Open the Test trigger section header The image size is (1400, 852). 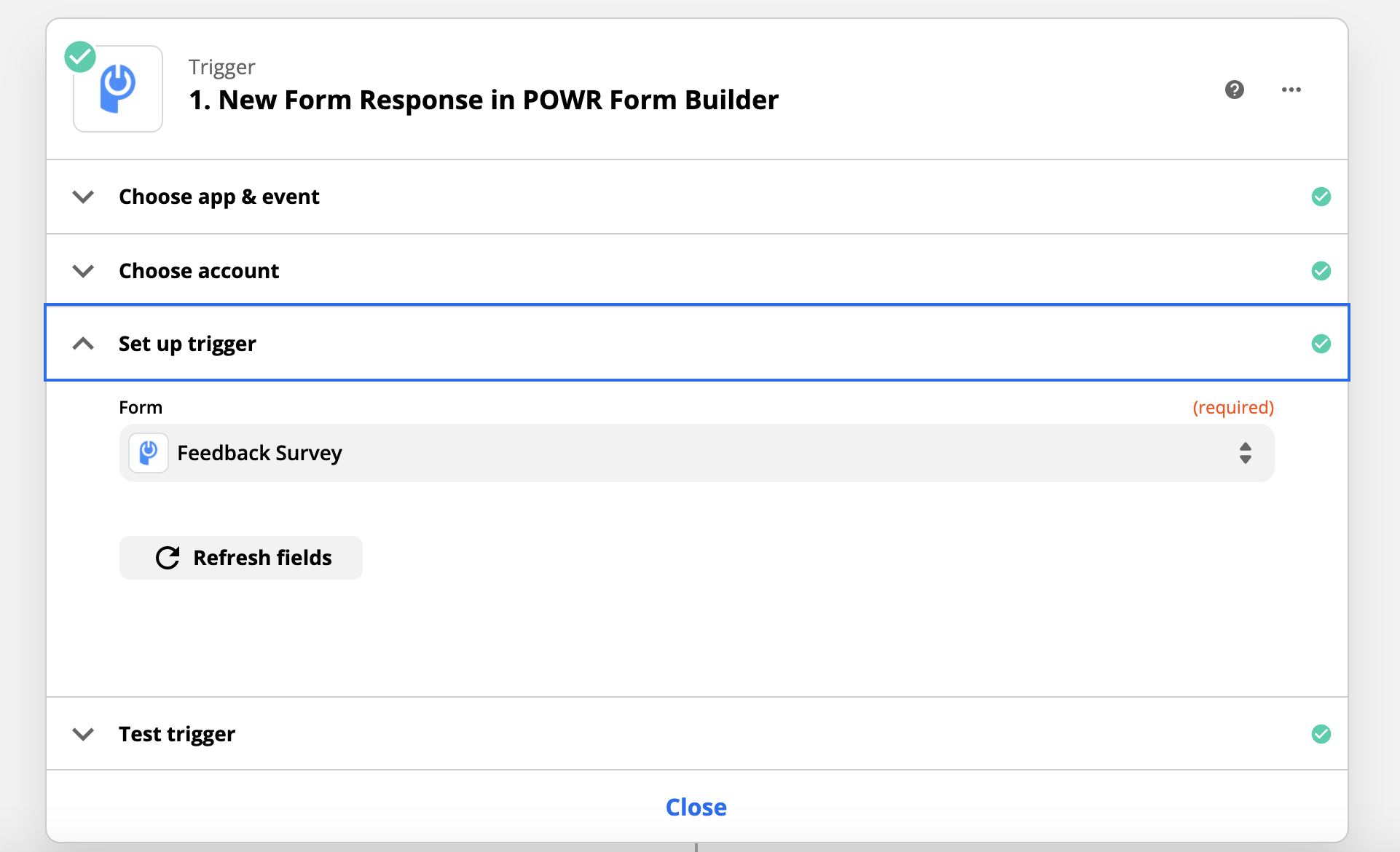tap(696, 734)
